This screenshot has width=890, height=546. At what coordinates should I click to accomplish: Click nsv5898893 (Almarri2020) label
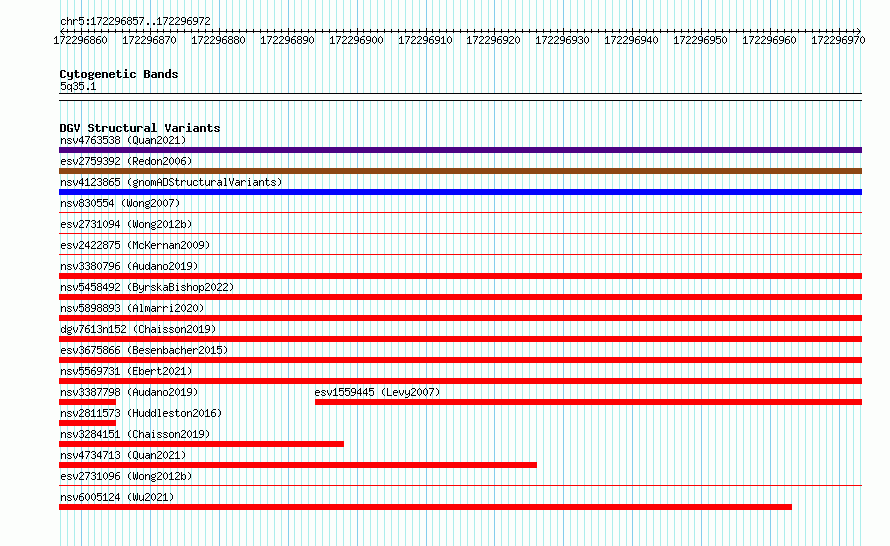click(x=132, y=308)
